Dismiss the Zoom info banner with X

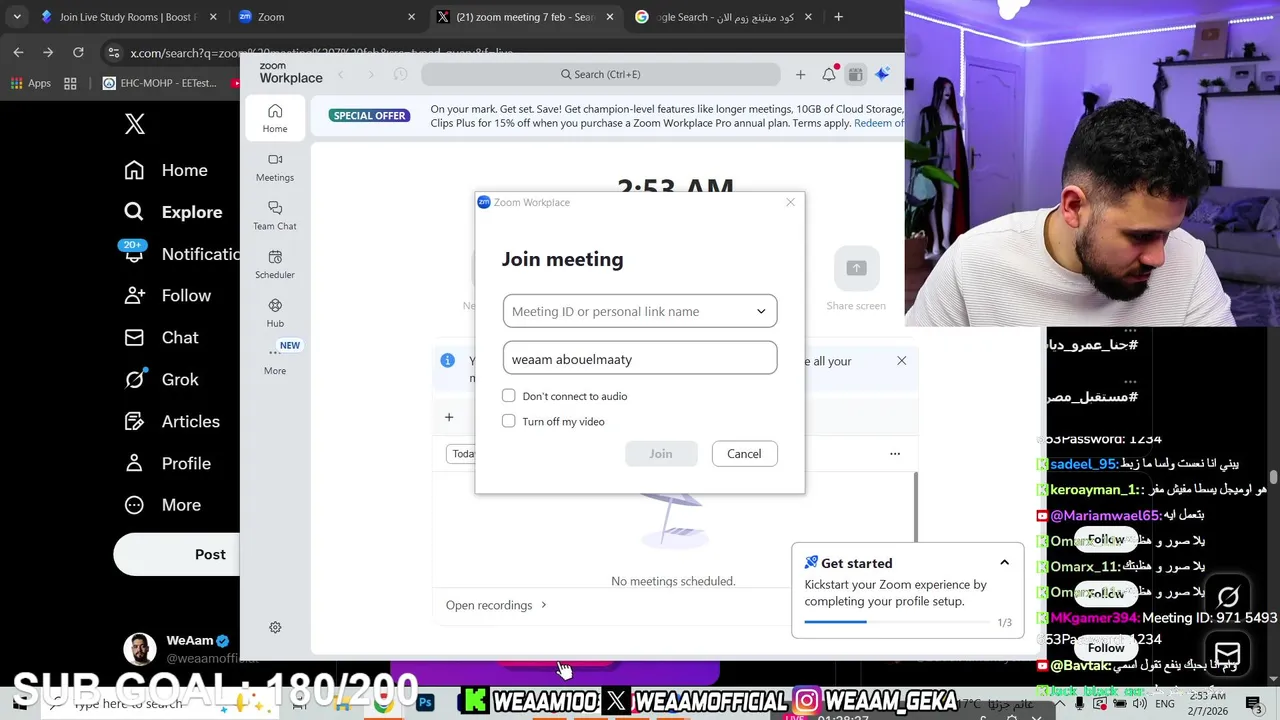(x=901, y=360)
